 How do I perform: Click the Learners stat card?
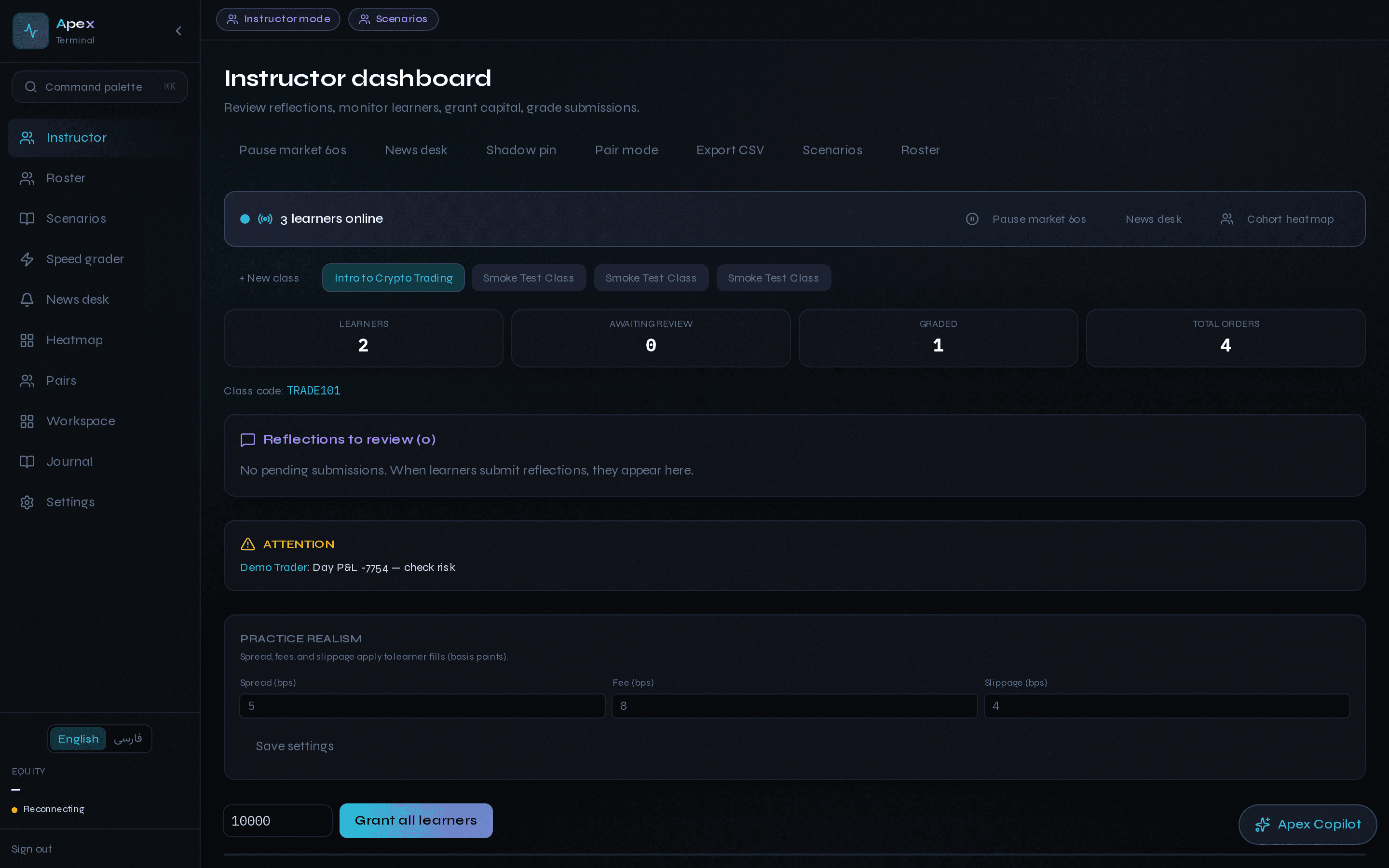coord(363,338)
